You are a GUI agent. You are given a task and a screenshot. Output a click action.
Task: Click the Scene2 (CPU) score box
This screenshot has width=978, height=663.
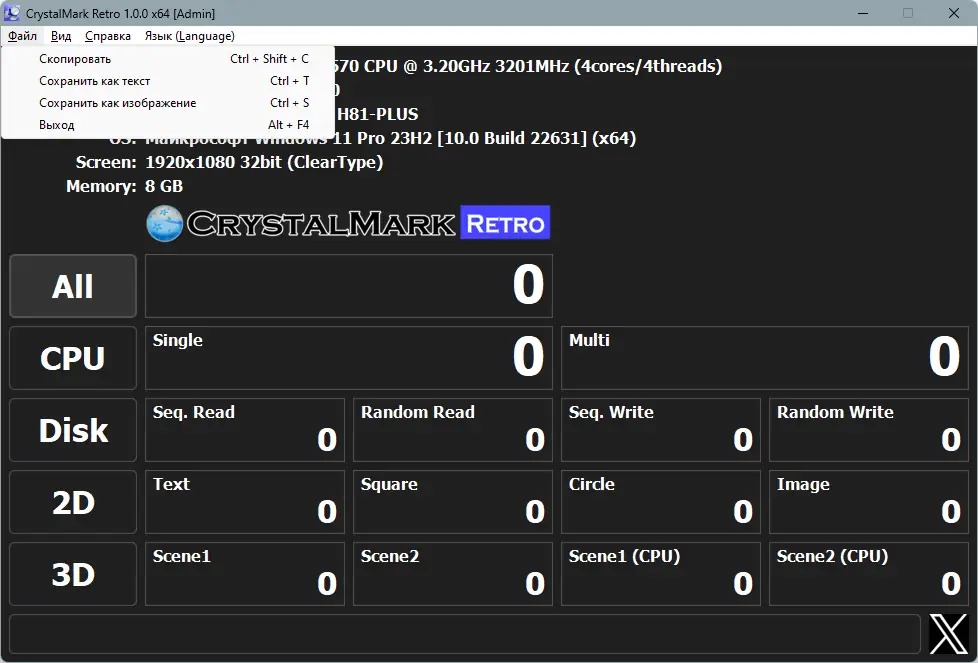pyautogui.click(x=869, y=574)
